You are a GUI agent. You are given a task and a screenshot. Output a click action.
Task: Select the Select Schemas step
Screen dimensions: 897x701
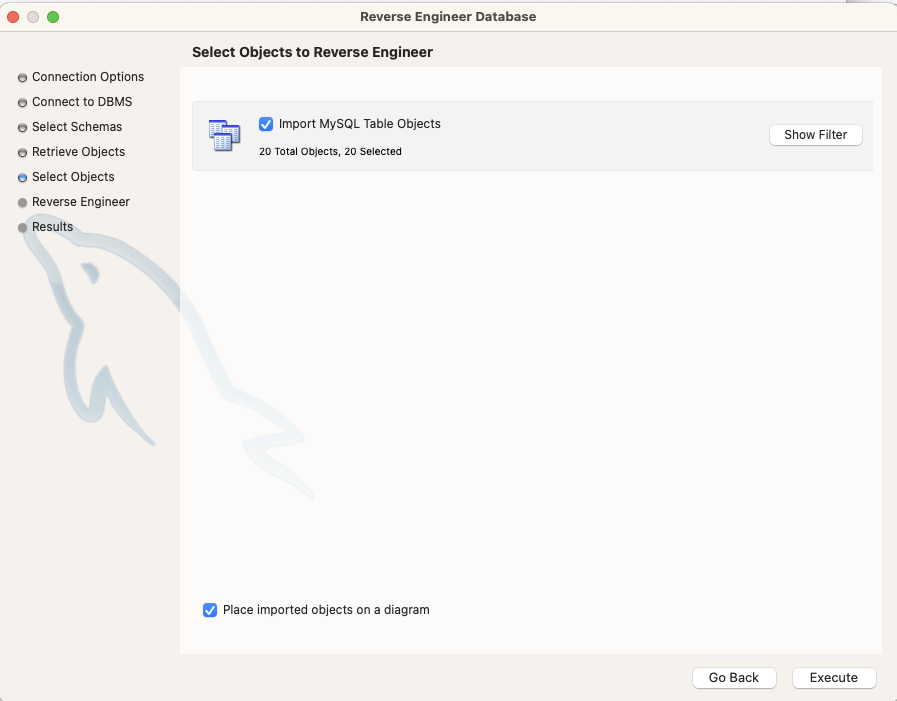tap(77, 127)
